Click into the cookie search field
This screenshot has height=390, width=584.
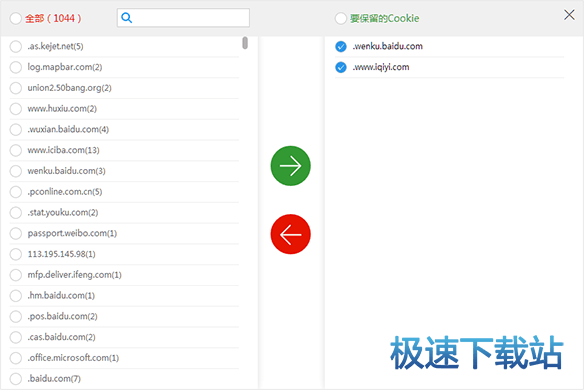tap(183, 18)
